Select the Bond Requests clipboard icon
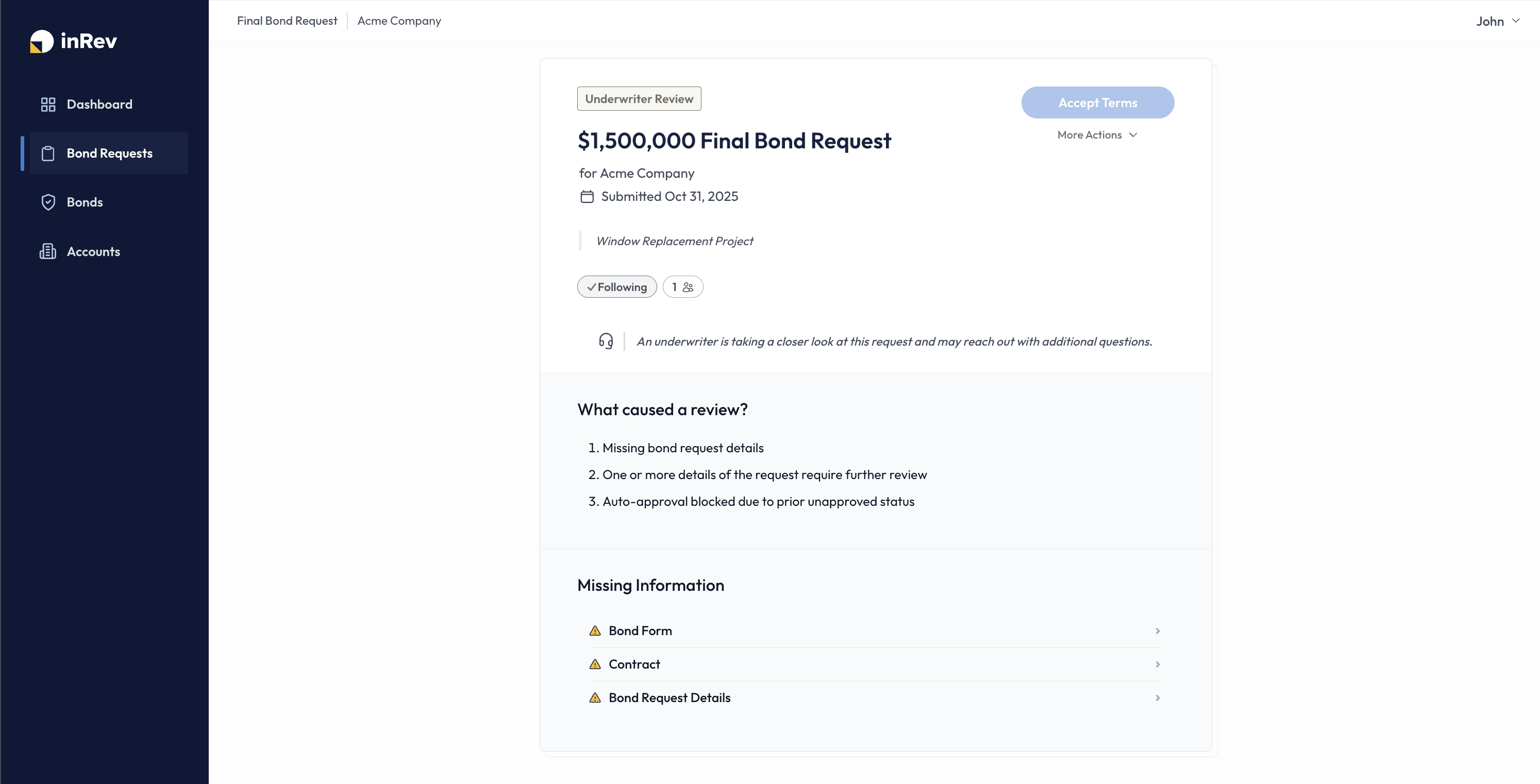 pyautogui.click(x=48, y=153)
